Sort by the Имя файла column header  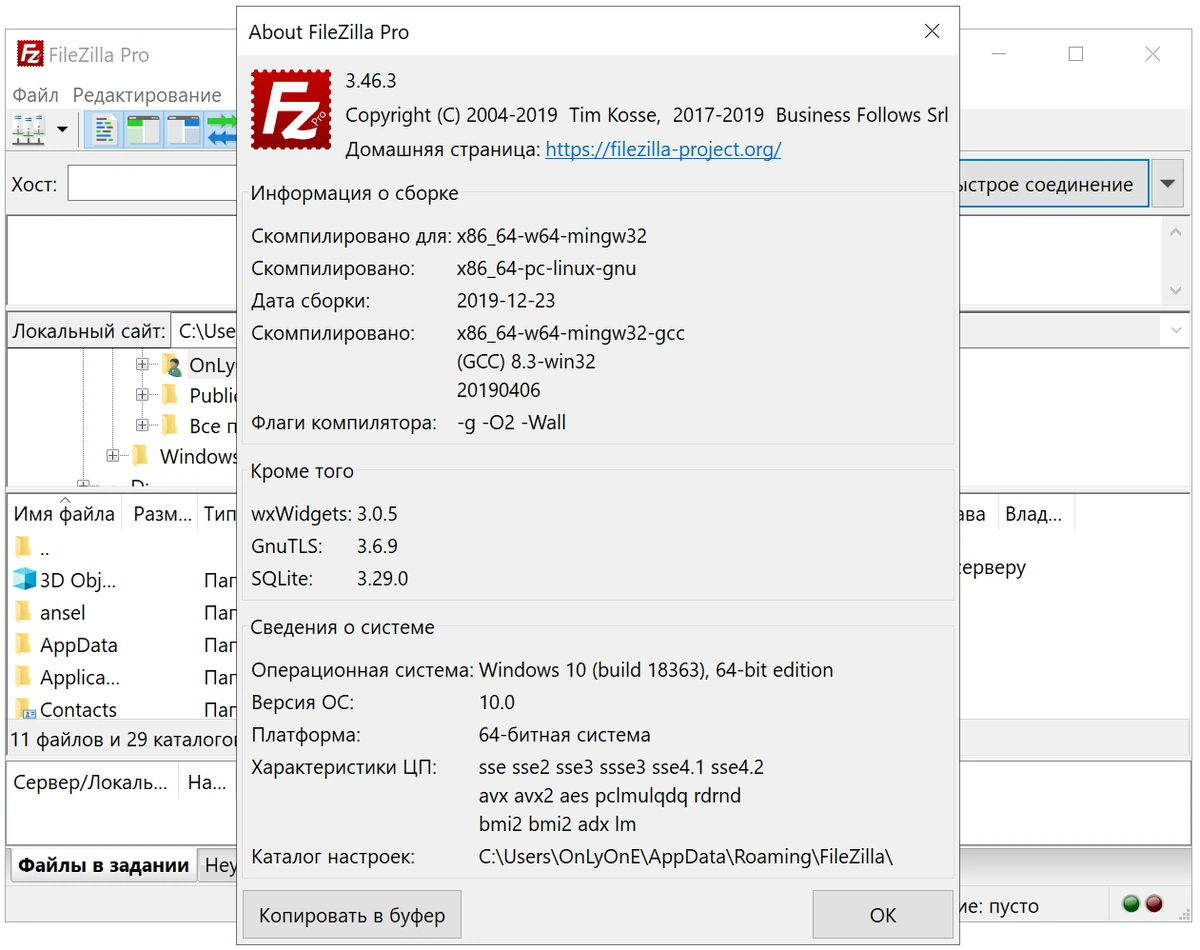[x=65, y=514]
